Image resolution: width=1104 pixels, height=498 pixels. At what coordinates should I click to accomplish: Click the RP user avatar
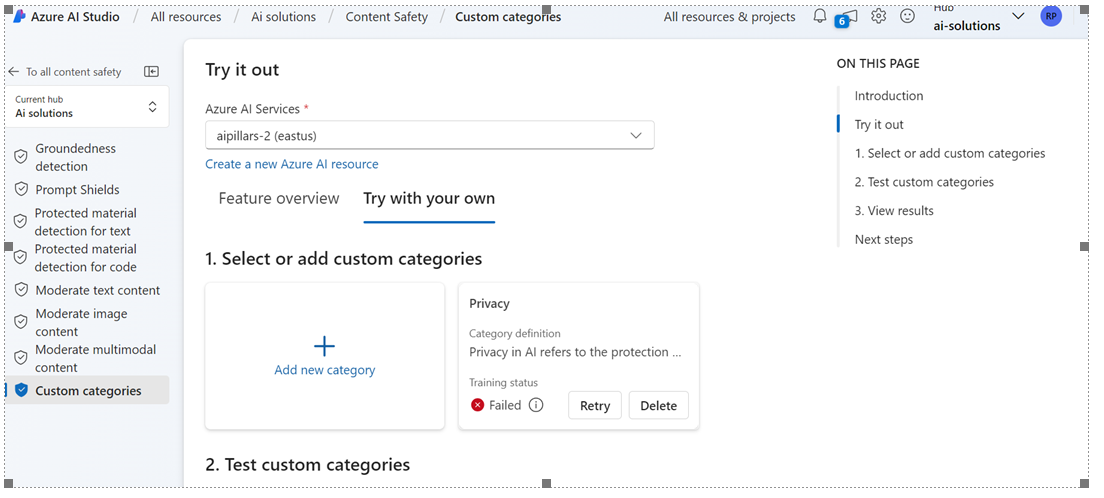1050,16
